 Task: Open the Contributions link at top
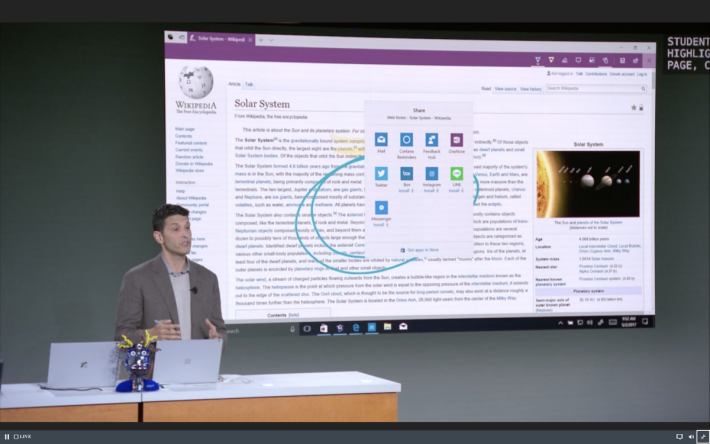point(596,74)
